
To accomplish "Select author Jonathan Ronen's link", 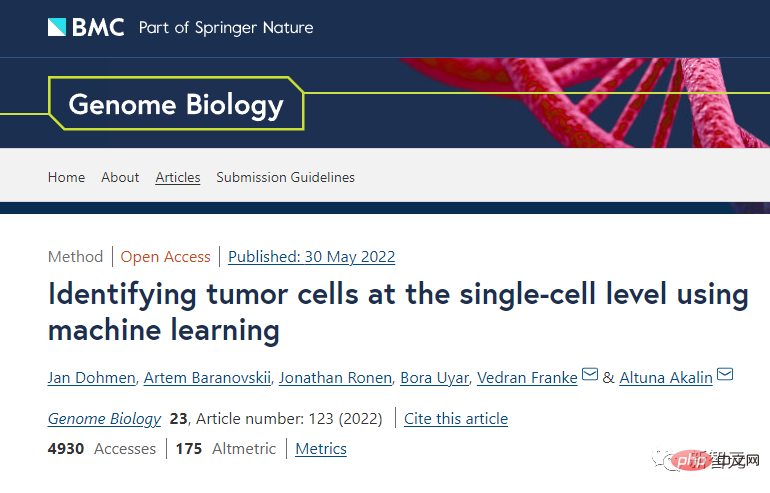I will click(x=334, y=377).
